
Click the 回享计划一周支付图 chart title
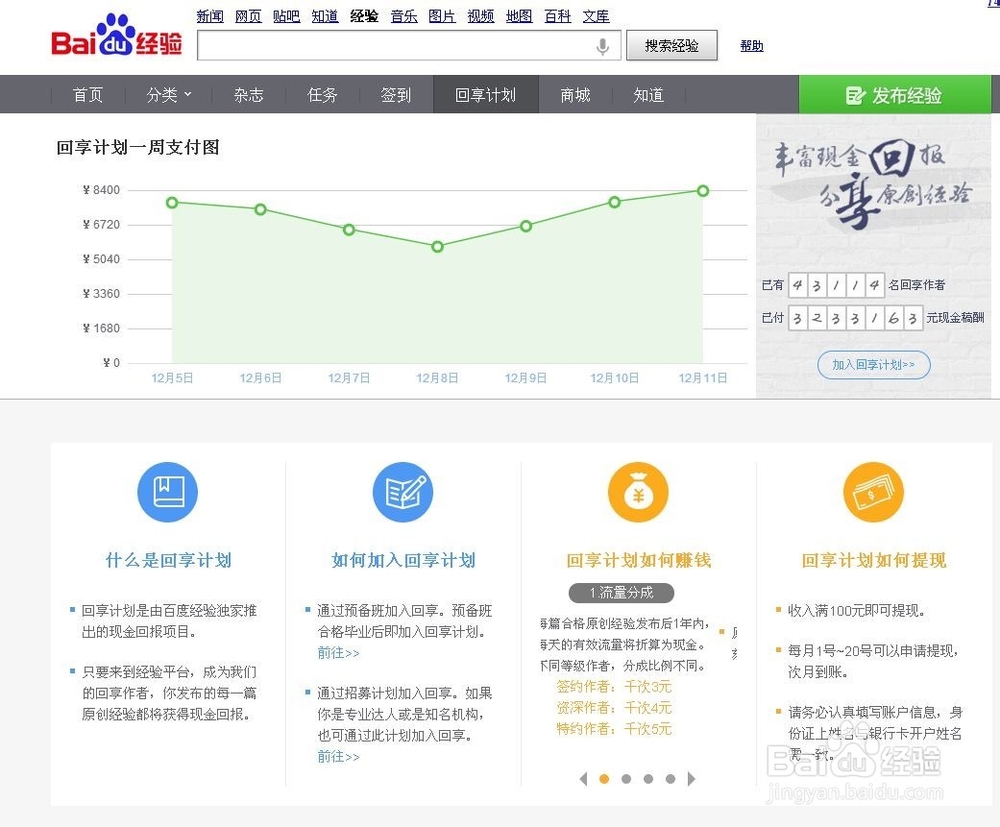coord(138,147)
